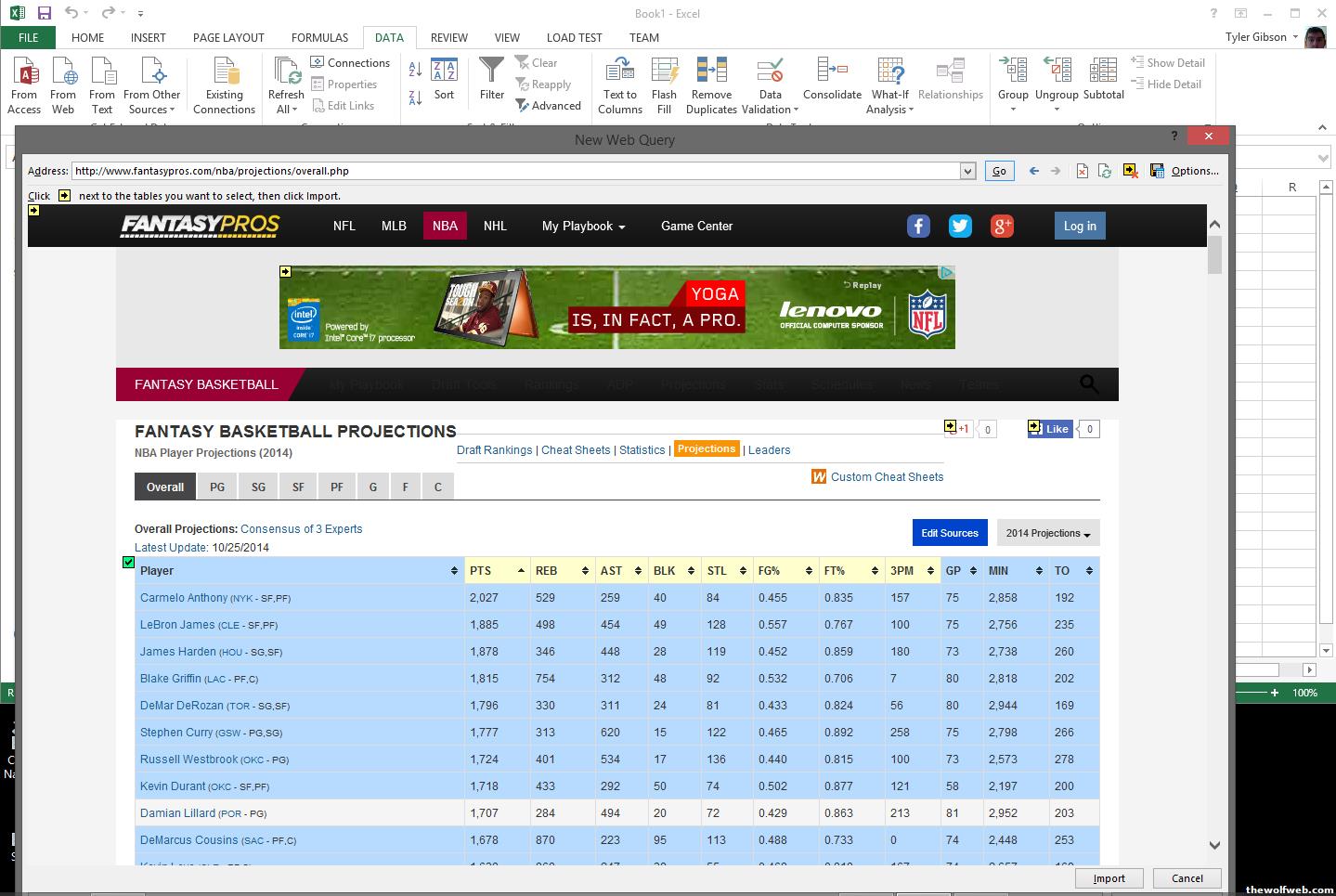Click the web query back arrow
This screenshot has width=1336, height=896.
(x=1033, y=171)
